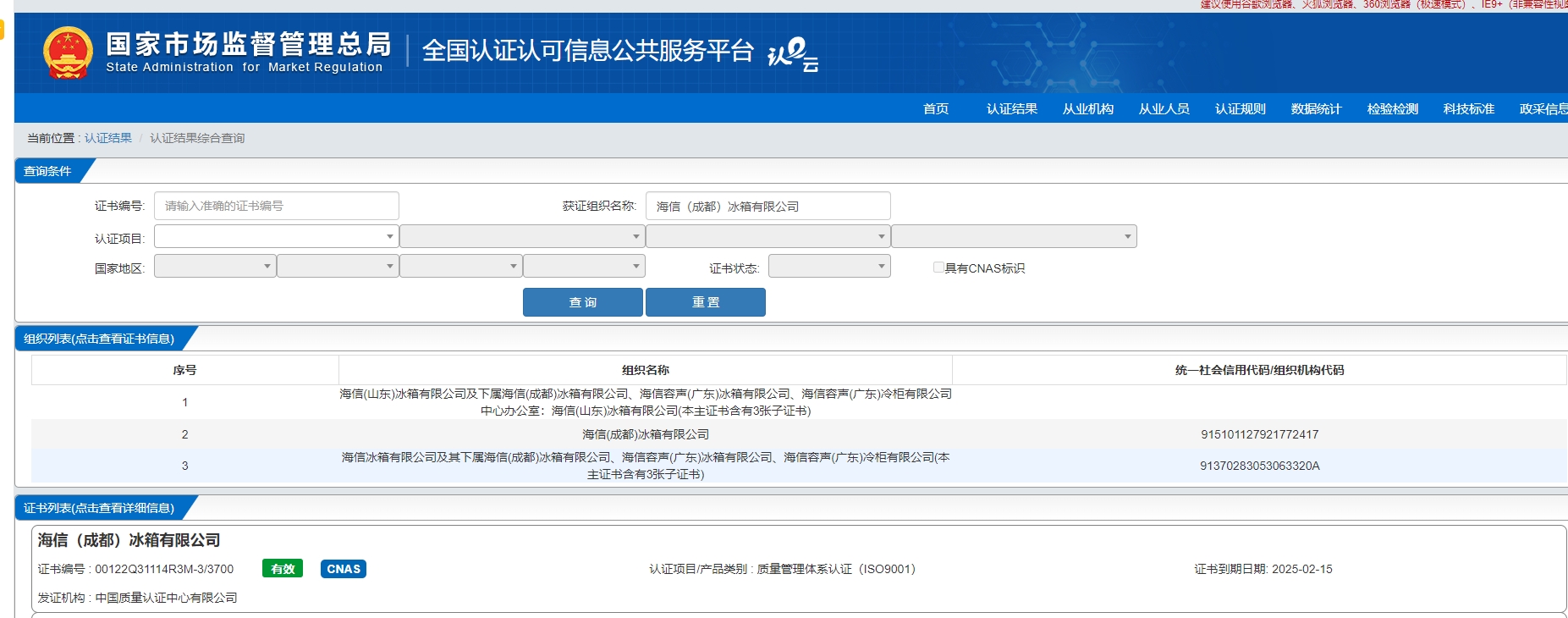This screenshot has height=618, width=1568.
Task: Click issuing body 中国质量认证中心有限公司
Action: [166, 598]
